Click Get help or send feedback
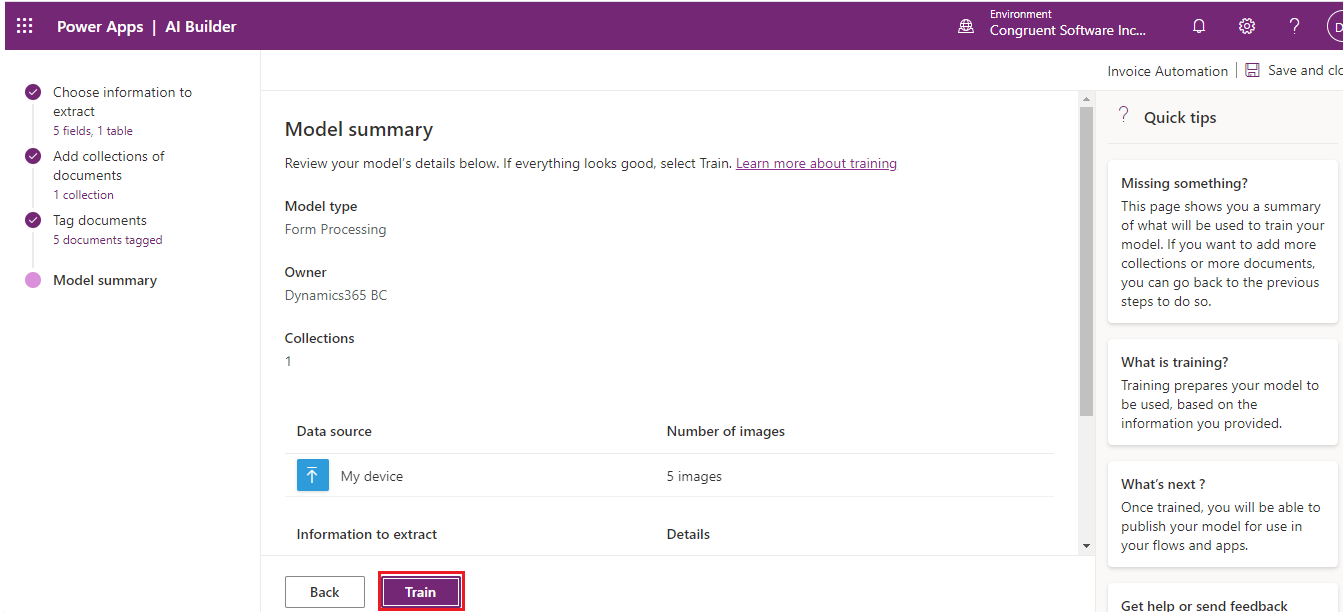Screen dimensions: 1343x612 pyautogui.click(x=1204, y=605)
